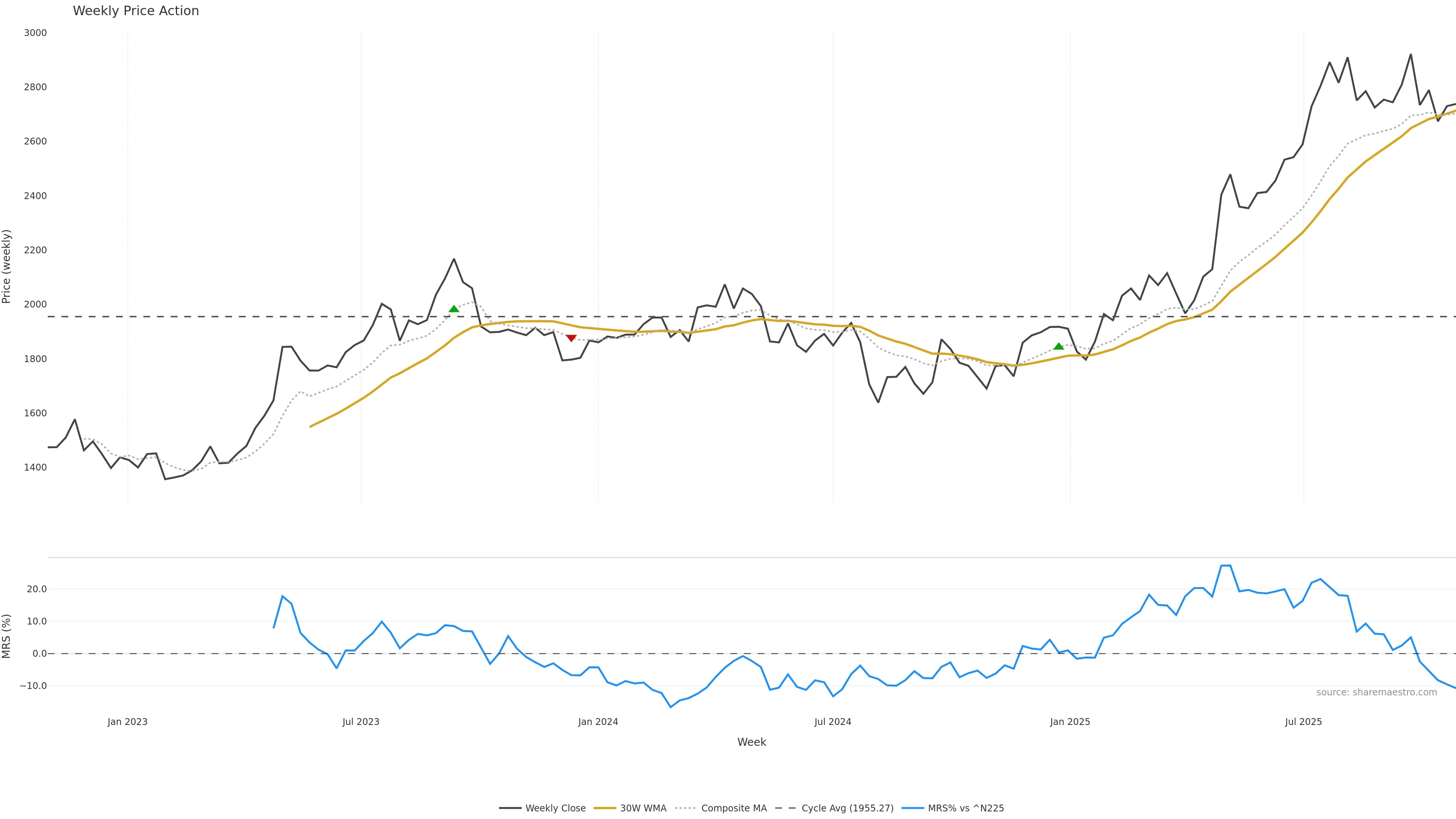
Task: Click the MRS (%) y-axis title
Action: pyautogui.click(x=7, y=636)
